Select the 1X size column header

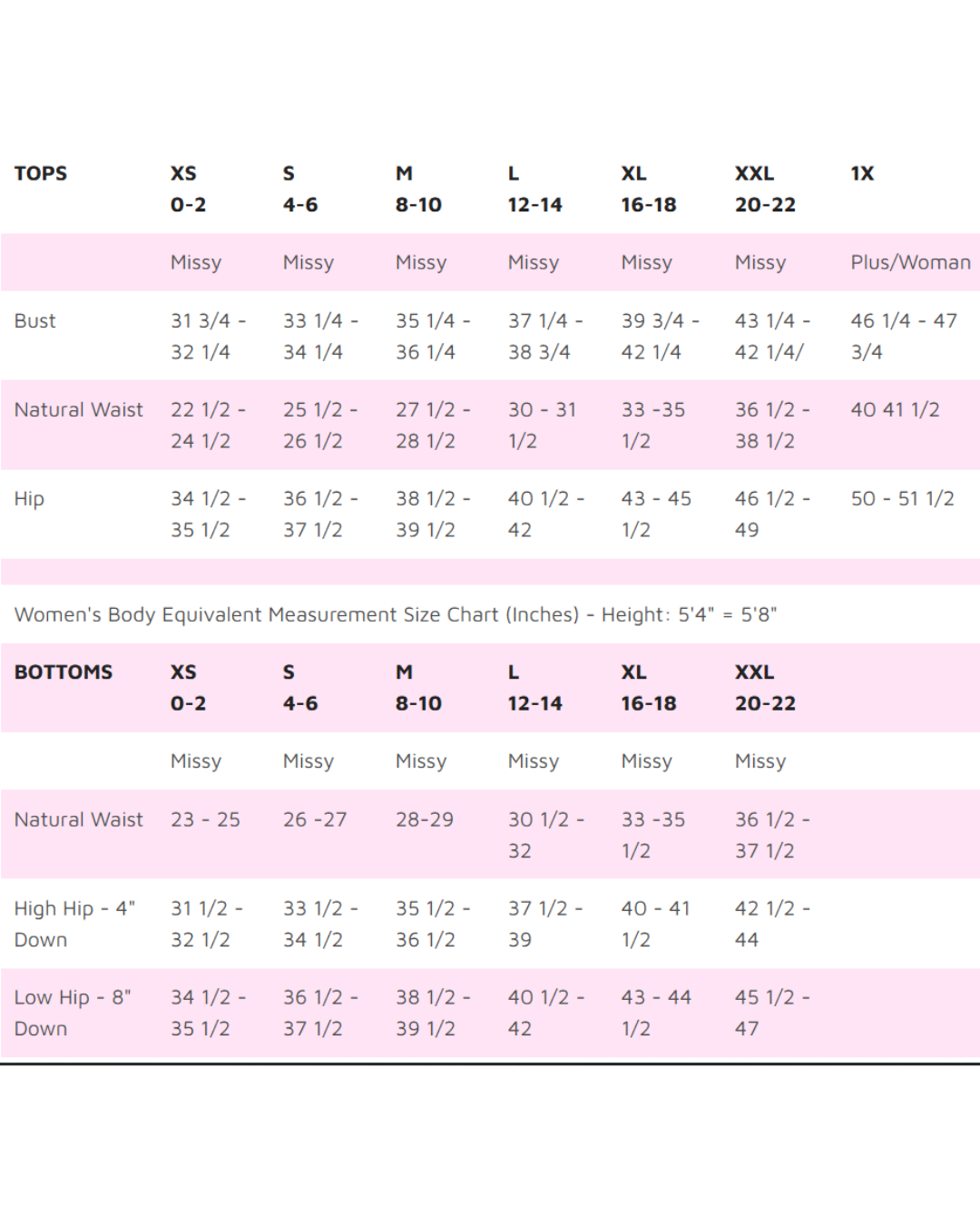(x=862, y=173)
